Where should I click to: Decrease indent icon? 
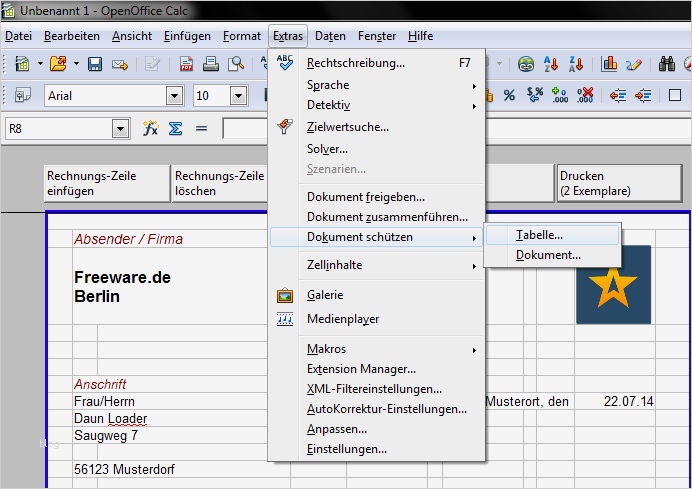tap(618, 95)
